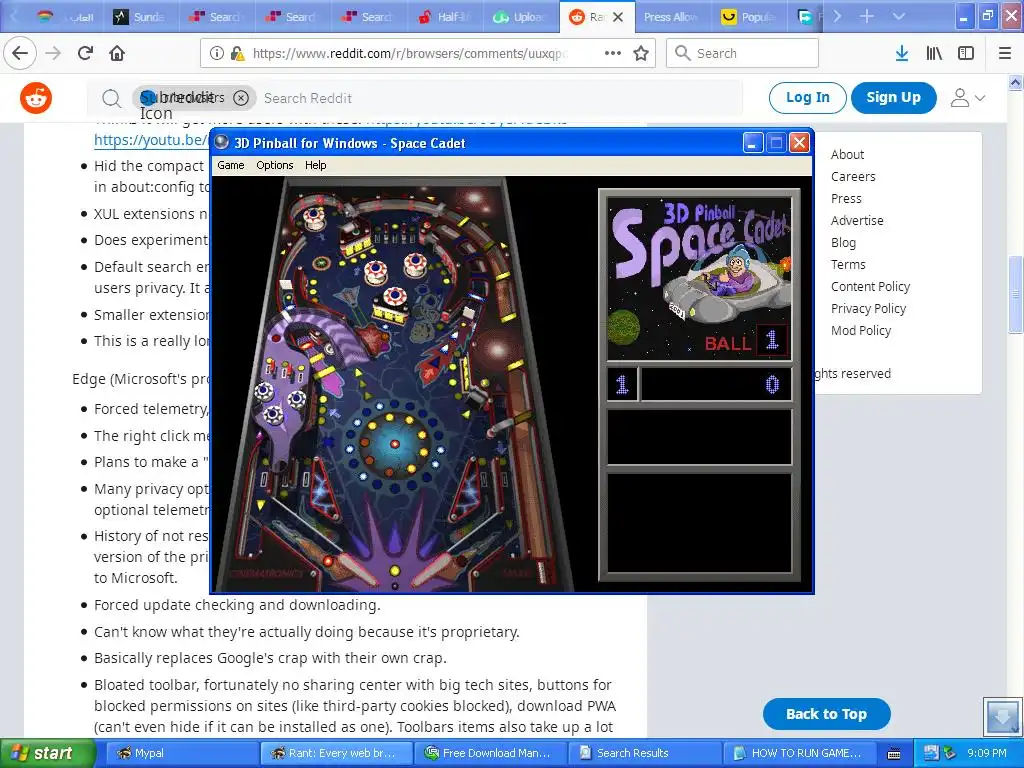Click the Search Reddit input field

click(500, 98)
